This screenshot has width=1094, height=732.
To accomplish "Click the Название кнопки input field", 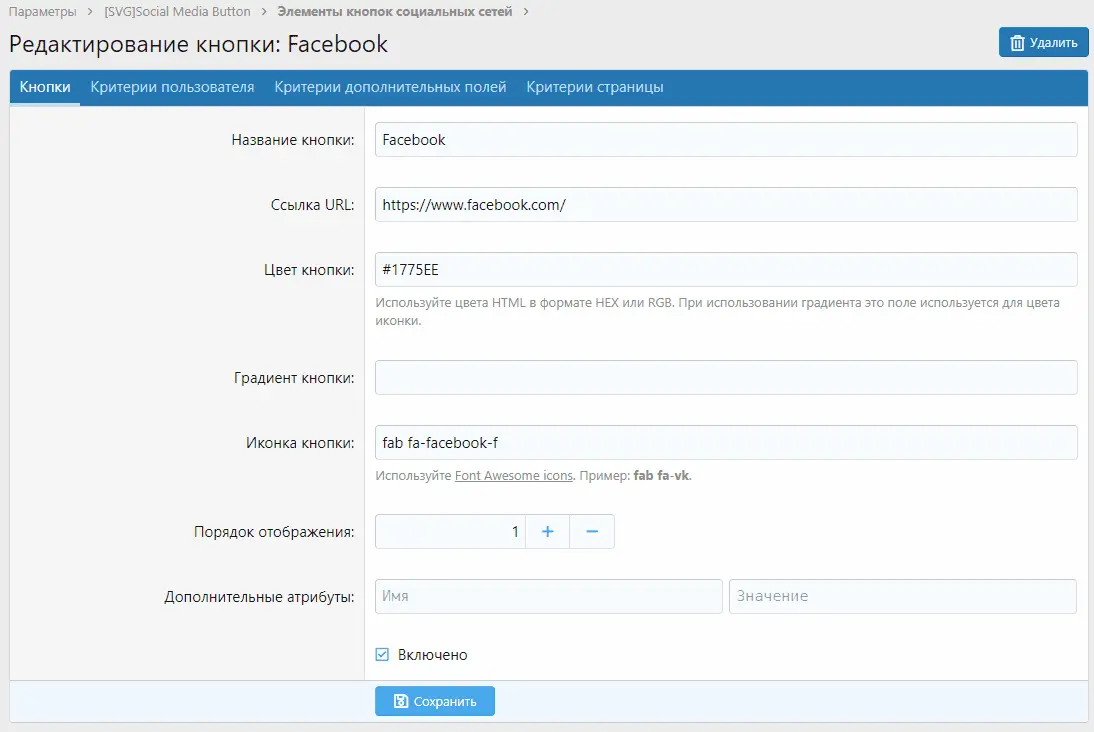I will click(726, 140).
